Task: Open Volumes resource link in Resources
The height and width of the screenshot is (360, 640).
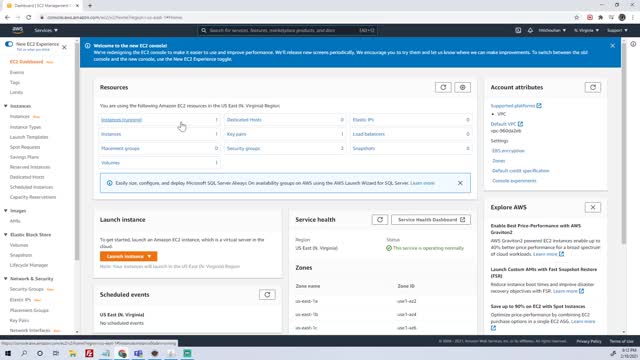Action: 110,163
